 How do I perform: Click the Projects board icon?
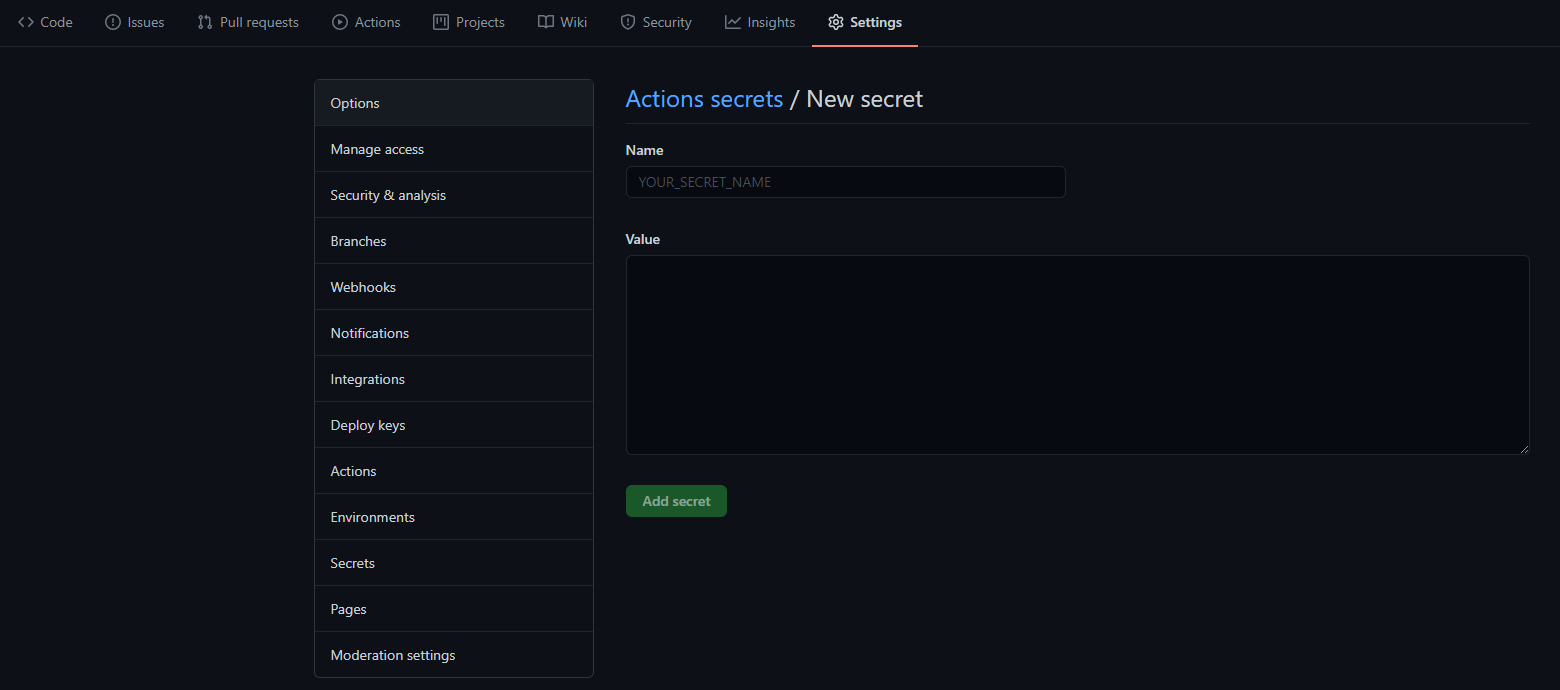point(441,22)
